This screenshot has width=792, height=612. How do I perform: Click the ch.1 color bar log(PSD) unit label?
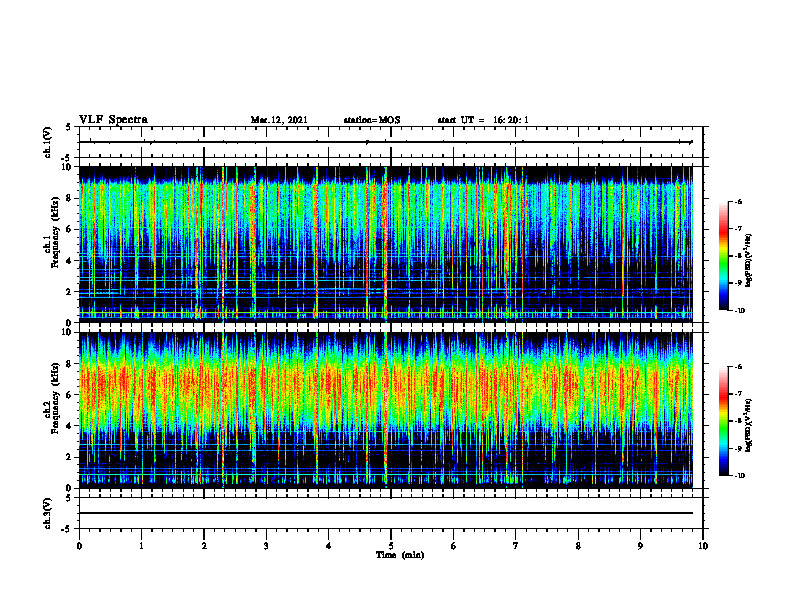point(749,261)
